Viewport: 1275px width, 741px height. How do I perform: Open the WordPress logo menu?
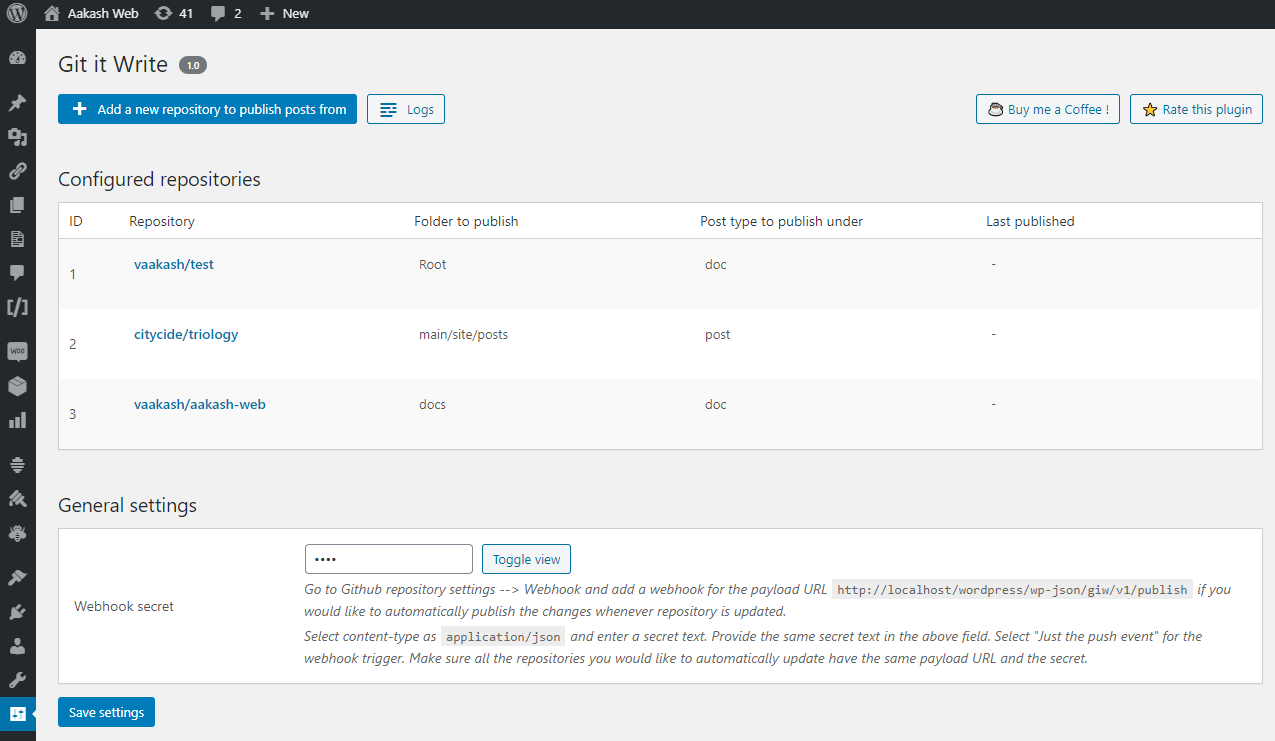pyautogui.click(x=17, y=14)
